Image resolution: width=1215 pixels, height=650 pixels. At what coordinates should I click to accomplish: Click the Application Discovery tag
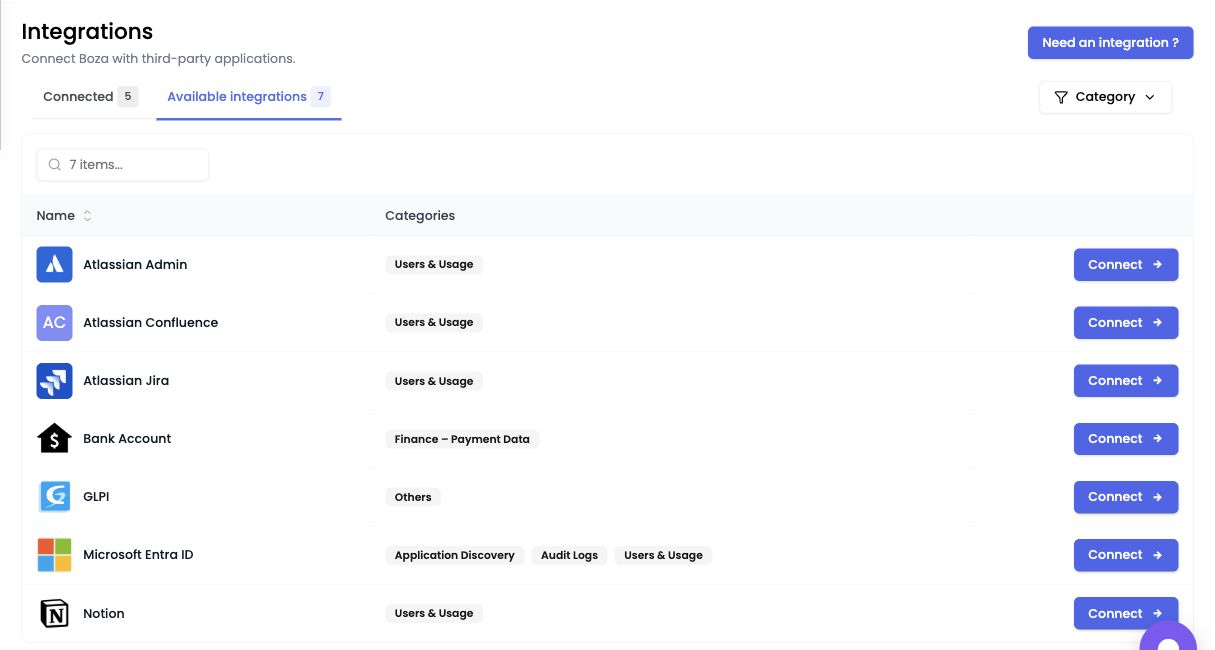[x=455, y=555]
